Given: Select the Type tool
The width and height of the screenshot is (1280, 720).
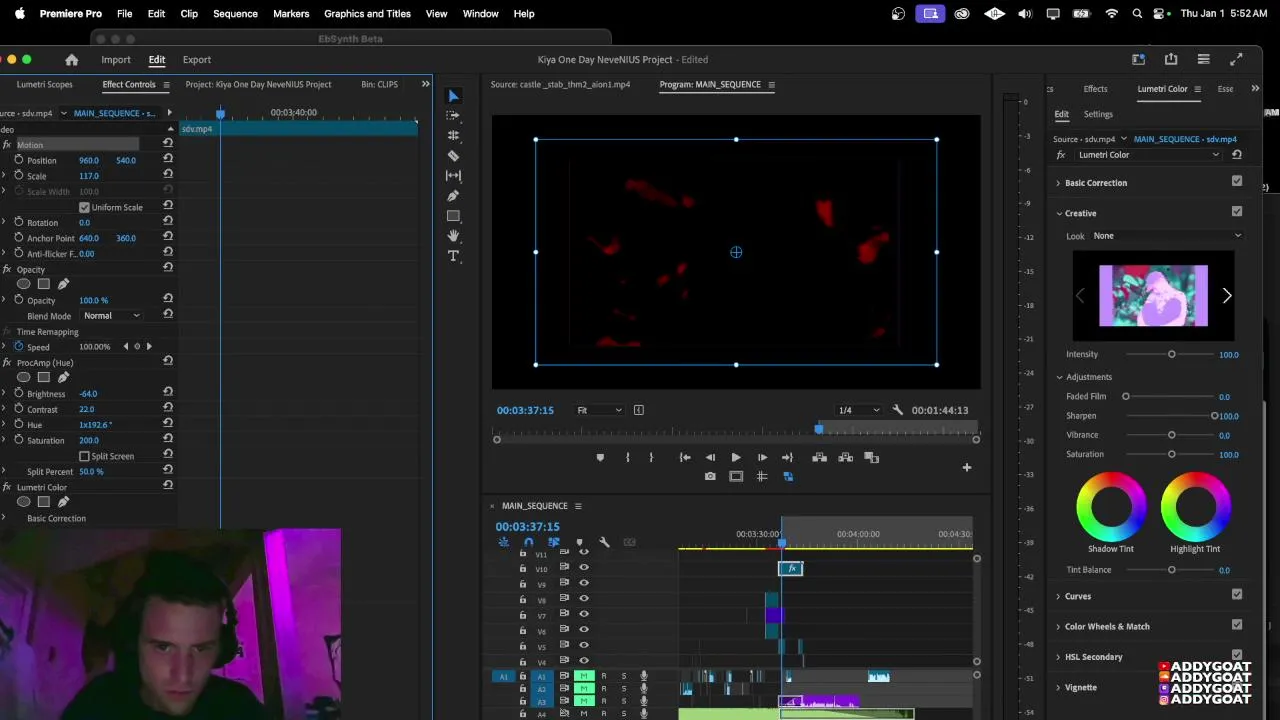Looking at the screenshot, I should point(453,256).
